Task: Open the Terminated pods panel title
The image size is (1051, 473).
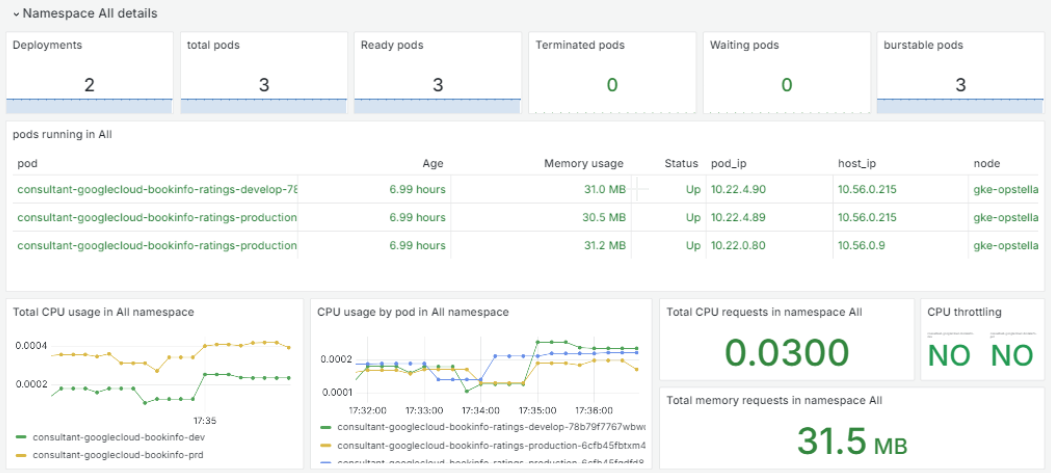Action: pos(580,46)
